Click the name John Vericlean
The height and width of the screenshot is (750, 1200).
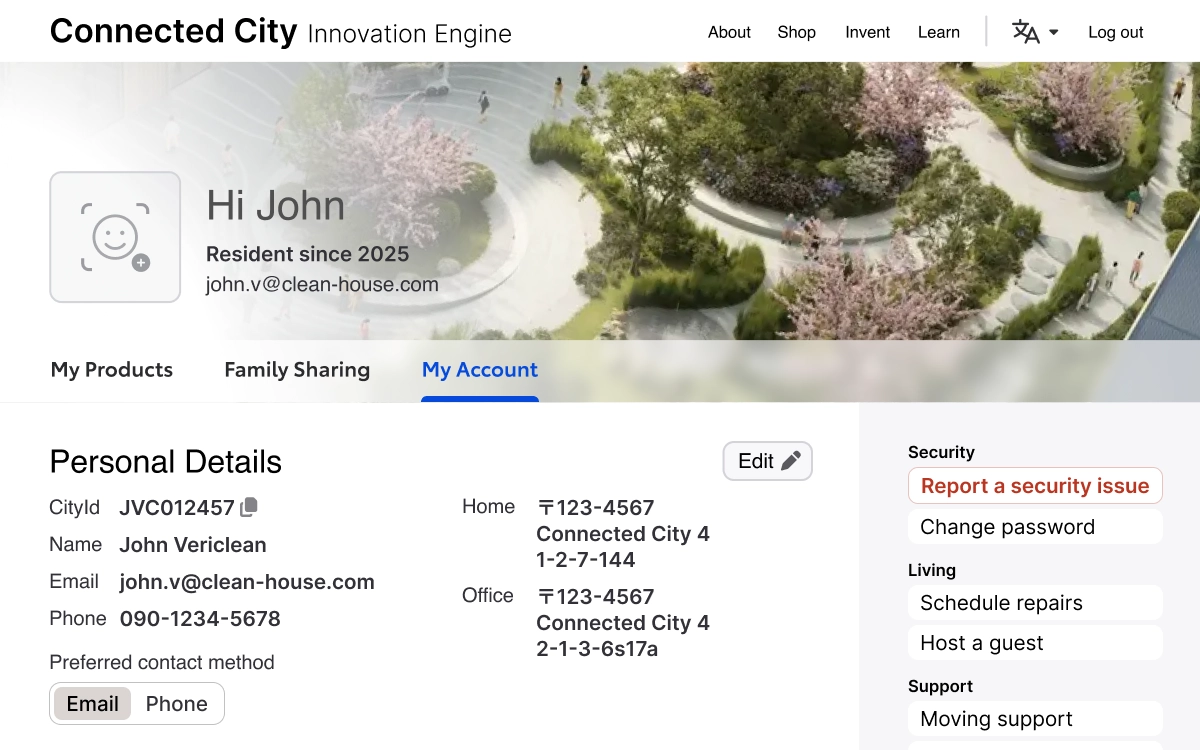193,545
